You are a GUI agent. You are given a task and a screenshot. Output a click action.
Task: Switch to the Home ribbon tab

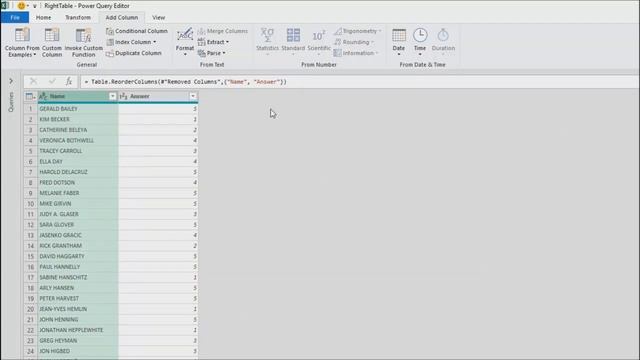pos(43,18)
